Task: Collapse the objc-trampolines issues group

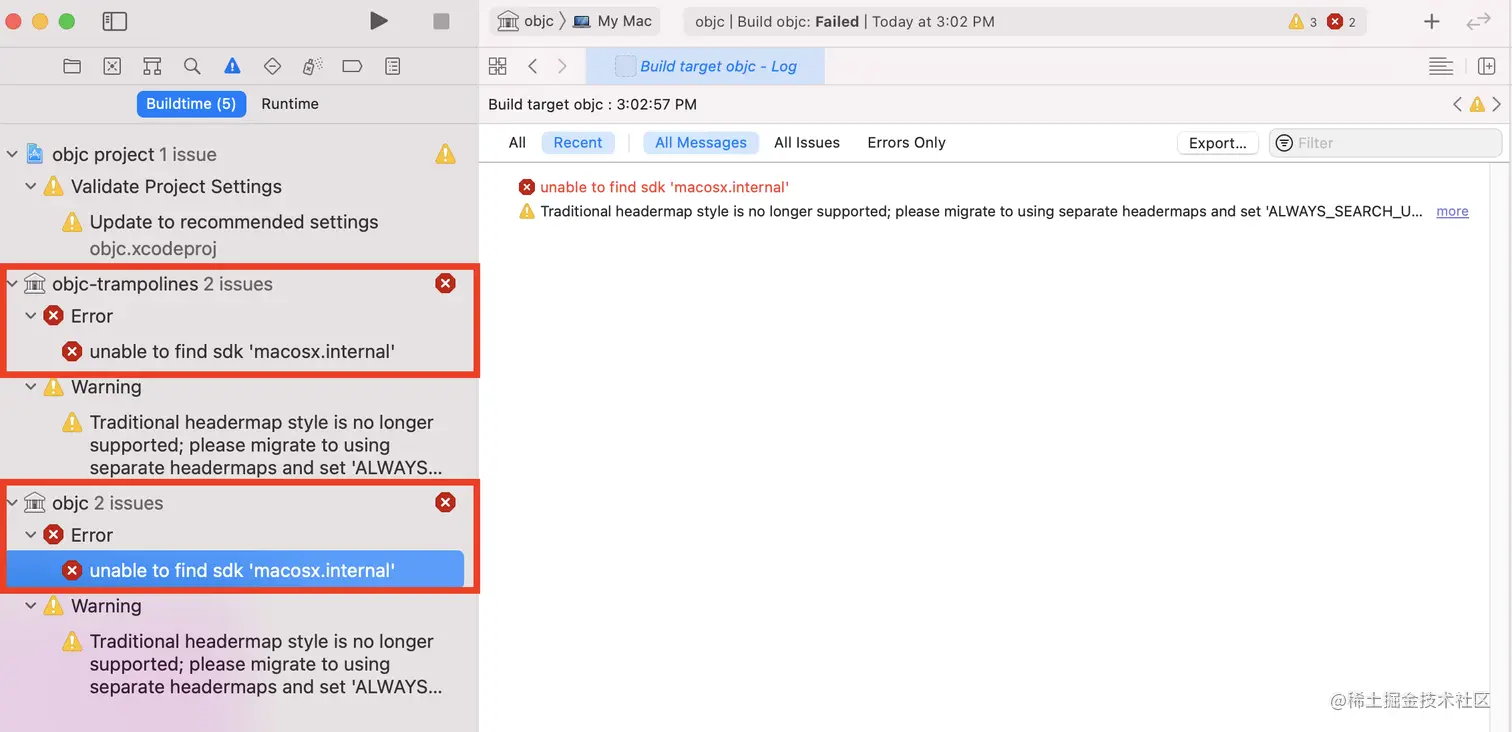Action: 12,284
